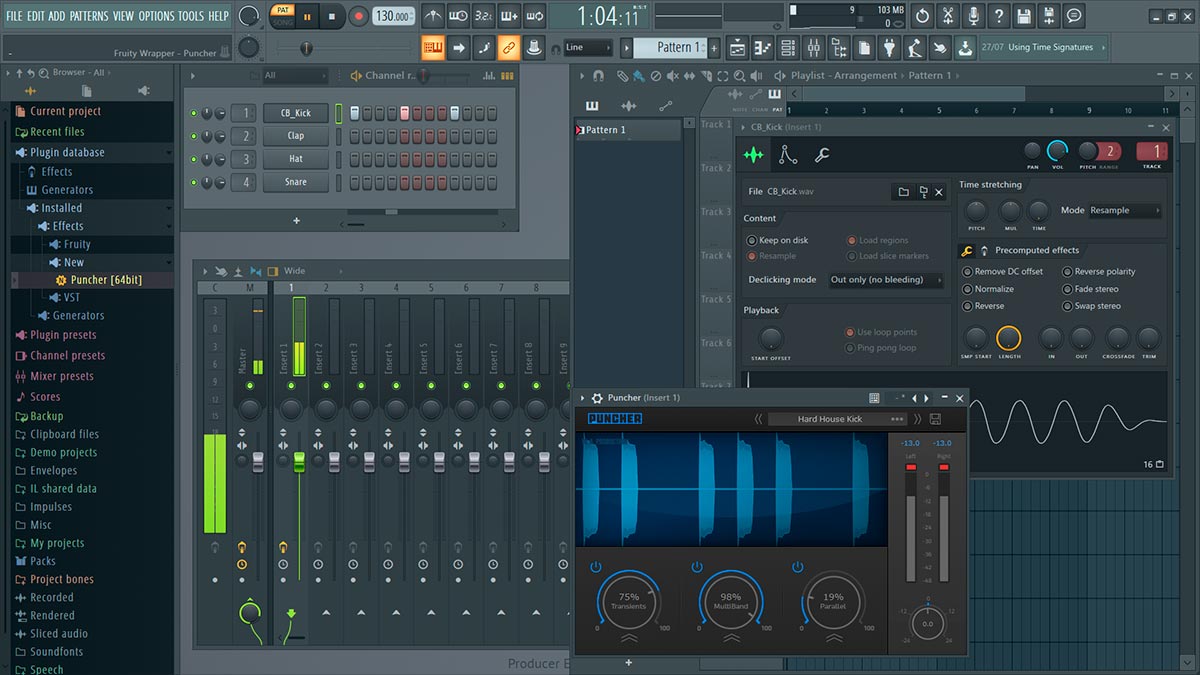The height and width of the screenshot is (675, 1200).
Task: Click the typing keyboard to piano icon
Action: [x=433, y=47]
